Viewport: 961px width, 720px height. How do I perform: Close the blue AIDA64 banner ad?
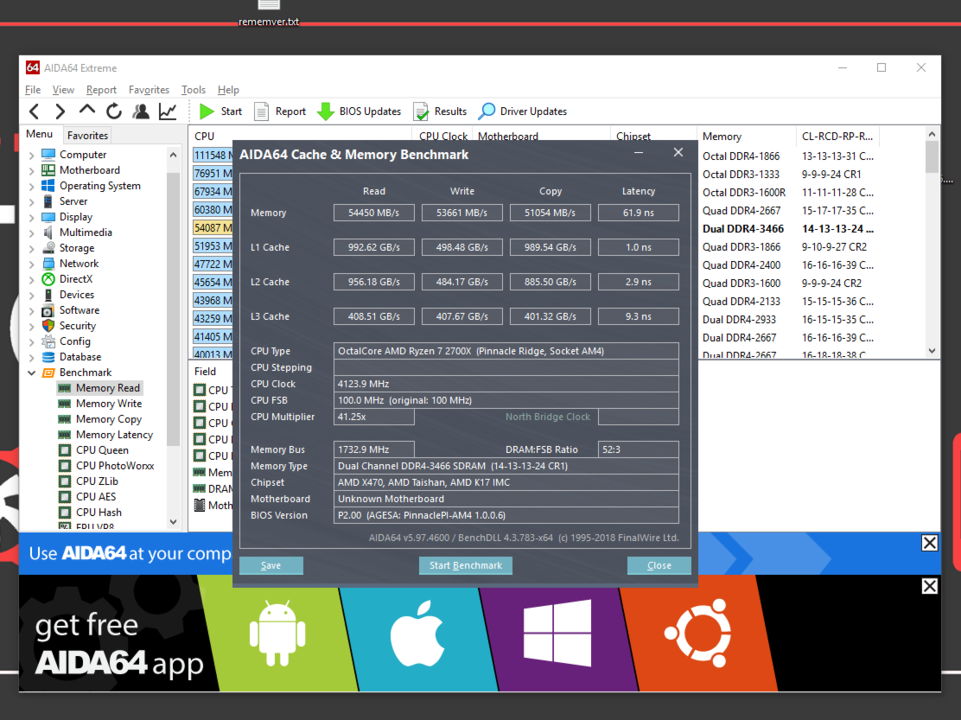tap(929, 543)
